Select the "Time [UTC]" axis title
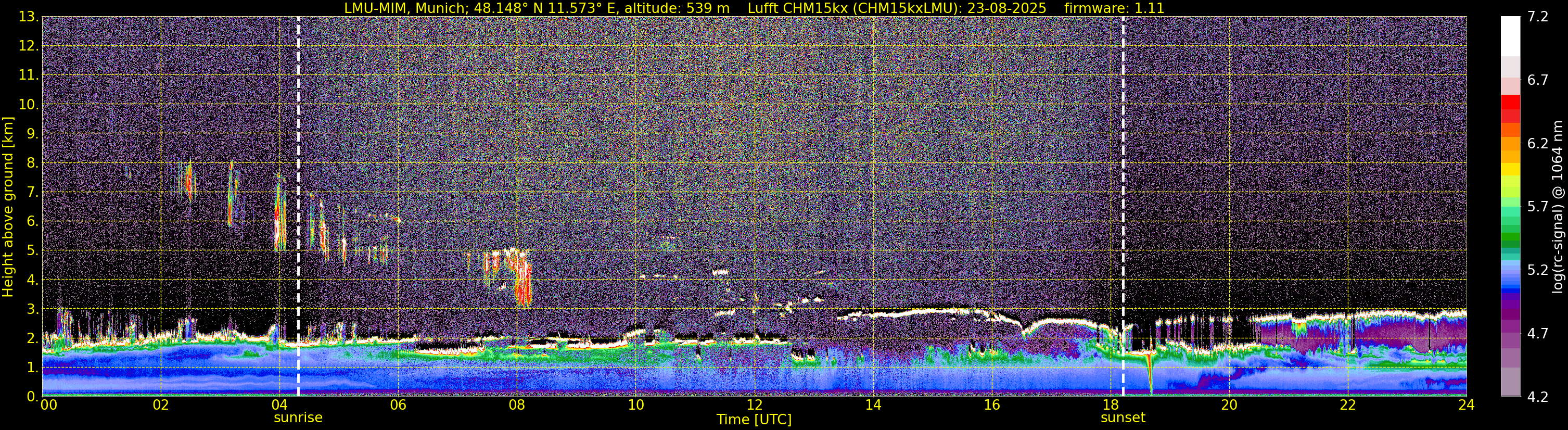 [754, 420]
